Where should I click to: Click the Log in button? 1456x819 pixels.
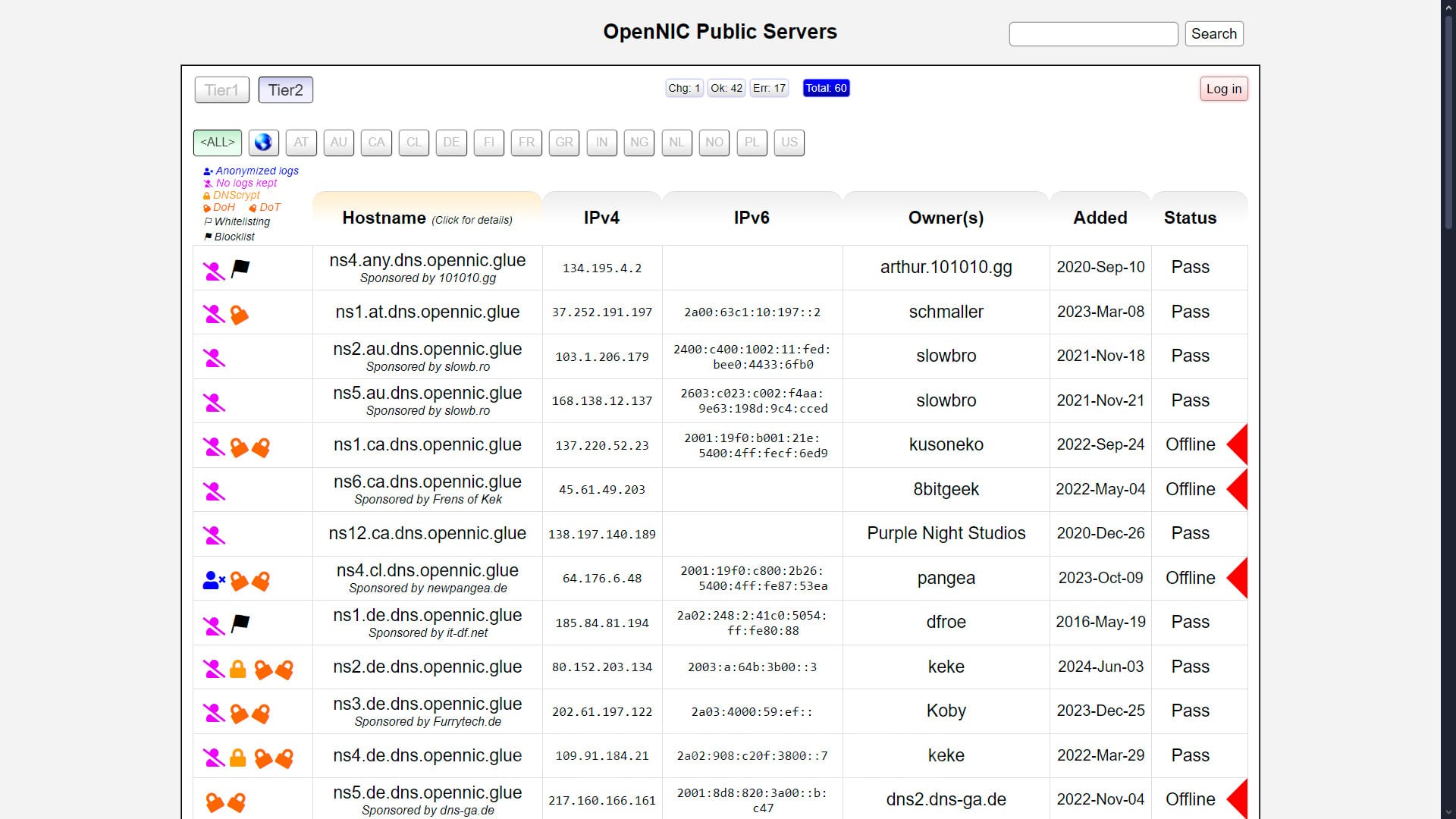[x=1224, y=89]
